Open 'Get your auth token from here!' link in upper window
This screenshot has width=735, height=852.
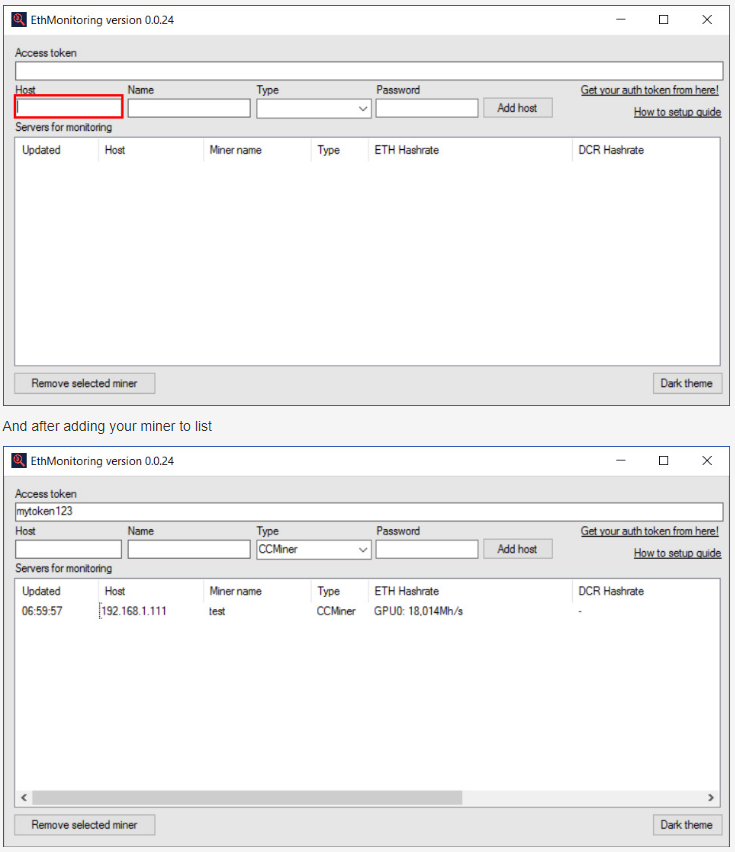[650, 90]
